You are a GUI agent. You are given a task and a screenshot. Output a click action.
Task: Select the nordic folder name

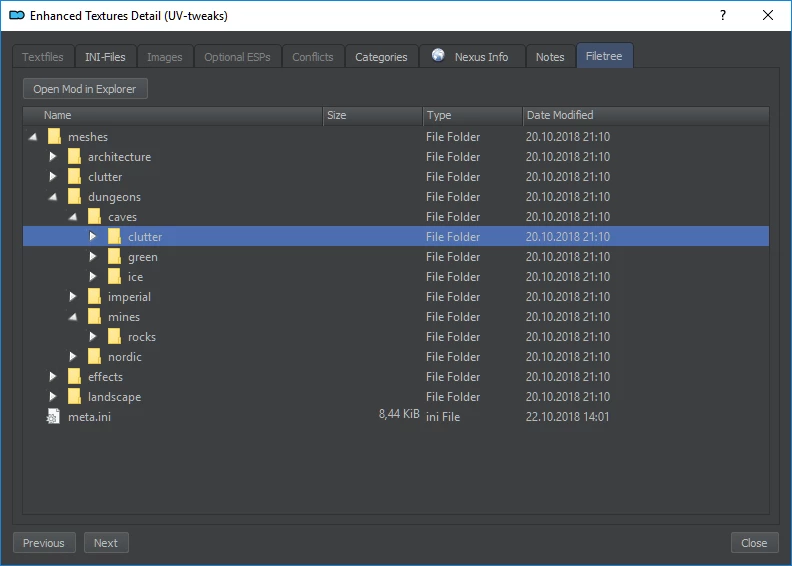click(125, 356)
